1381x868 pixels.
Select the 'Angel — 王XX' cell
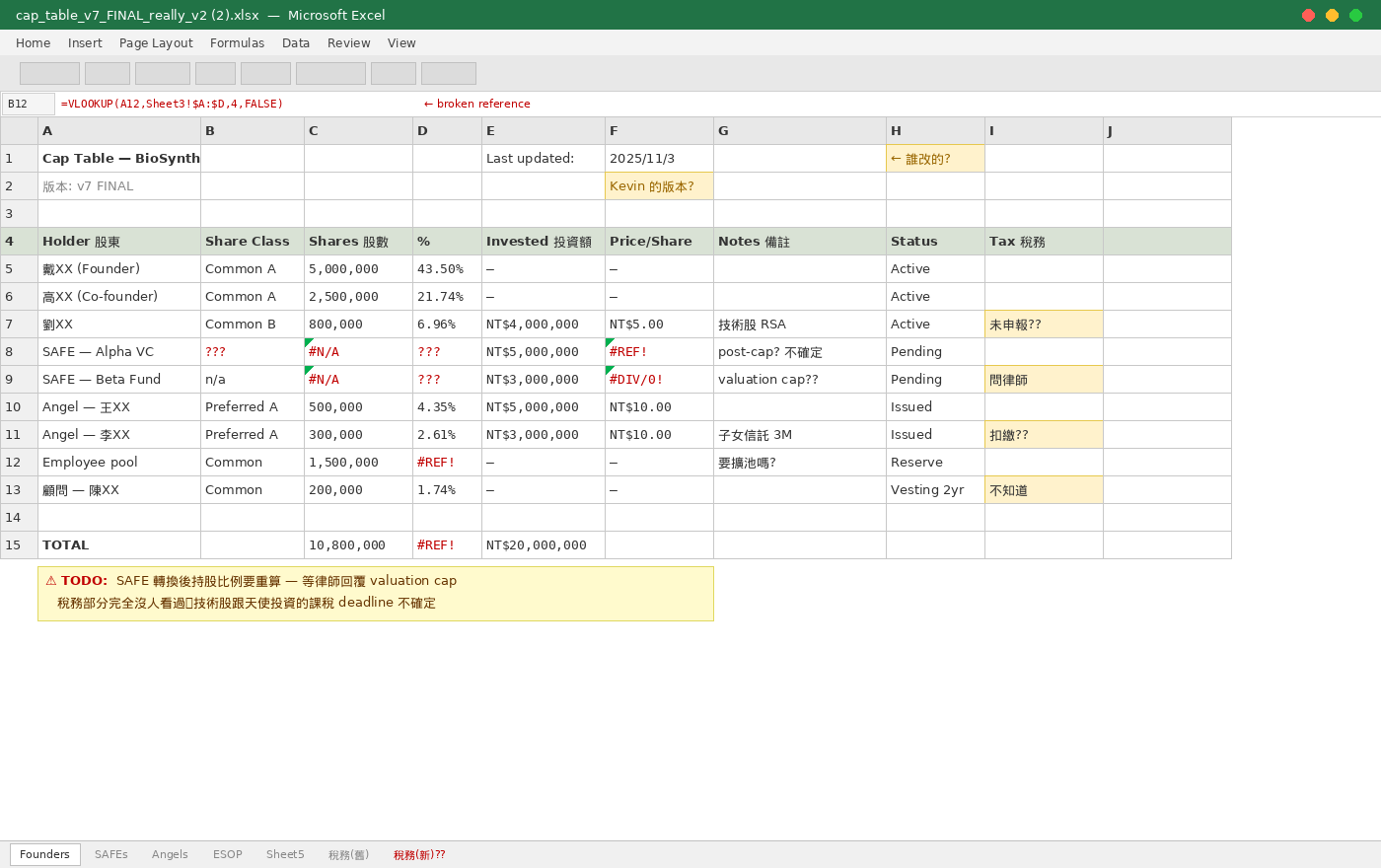(119, 407)
